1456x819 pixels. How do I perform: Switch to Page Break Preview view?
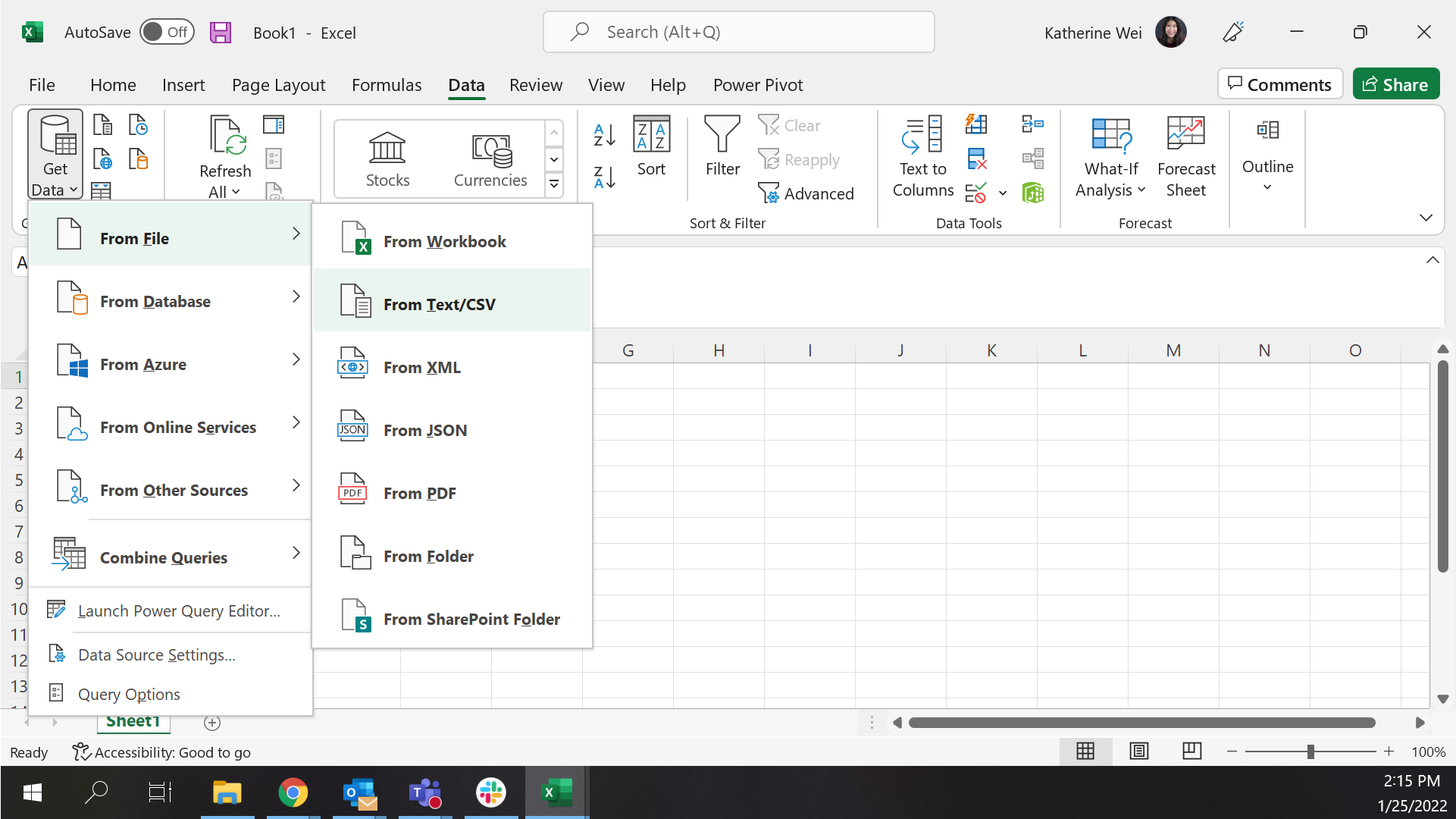tap(1191, 752)
